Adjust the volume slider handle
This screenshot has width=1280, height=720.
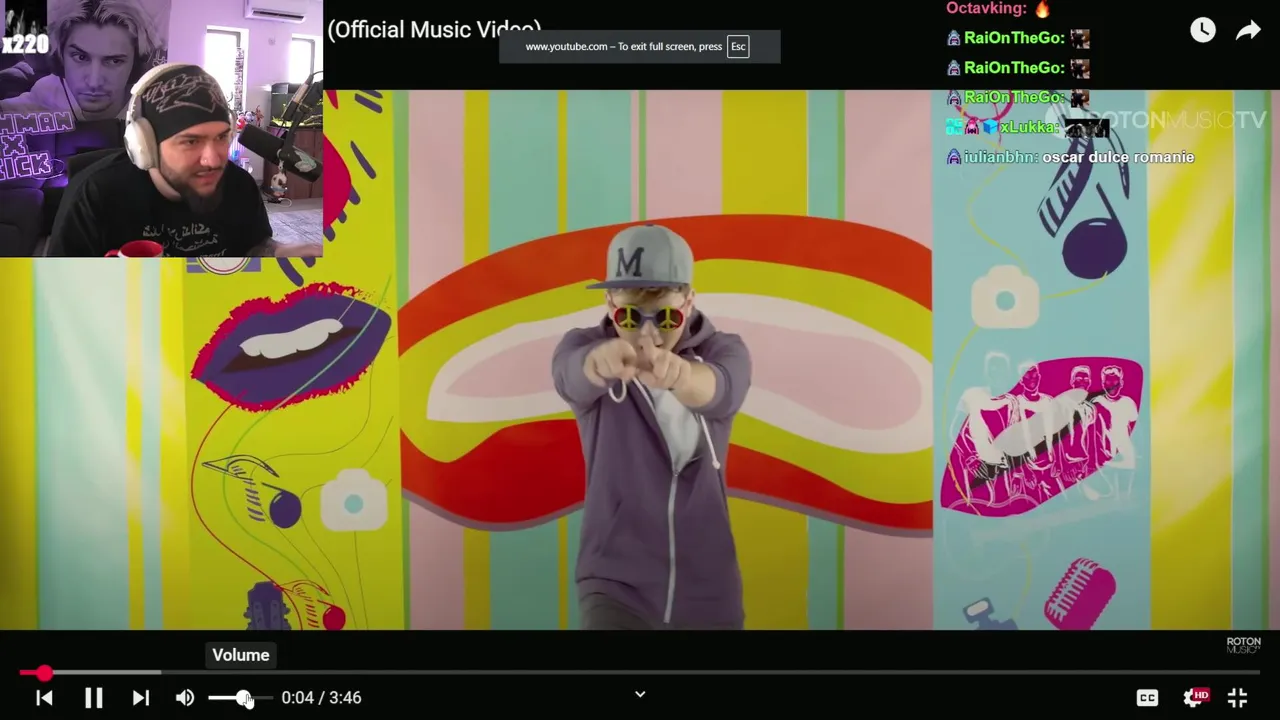click(244, 698)
